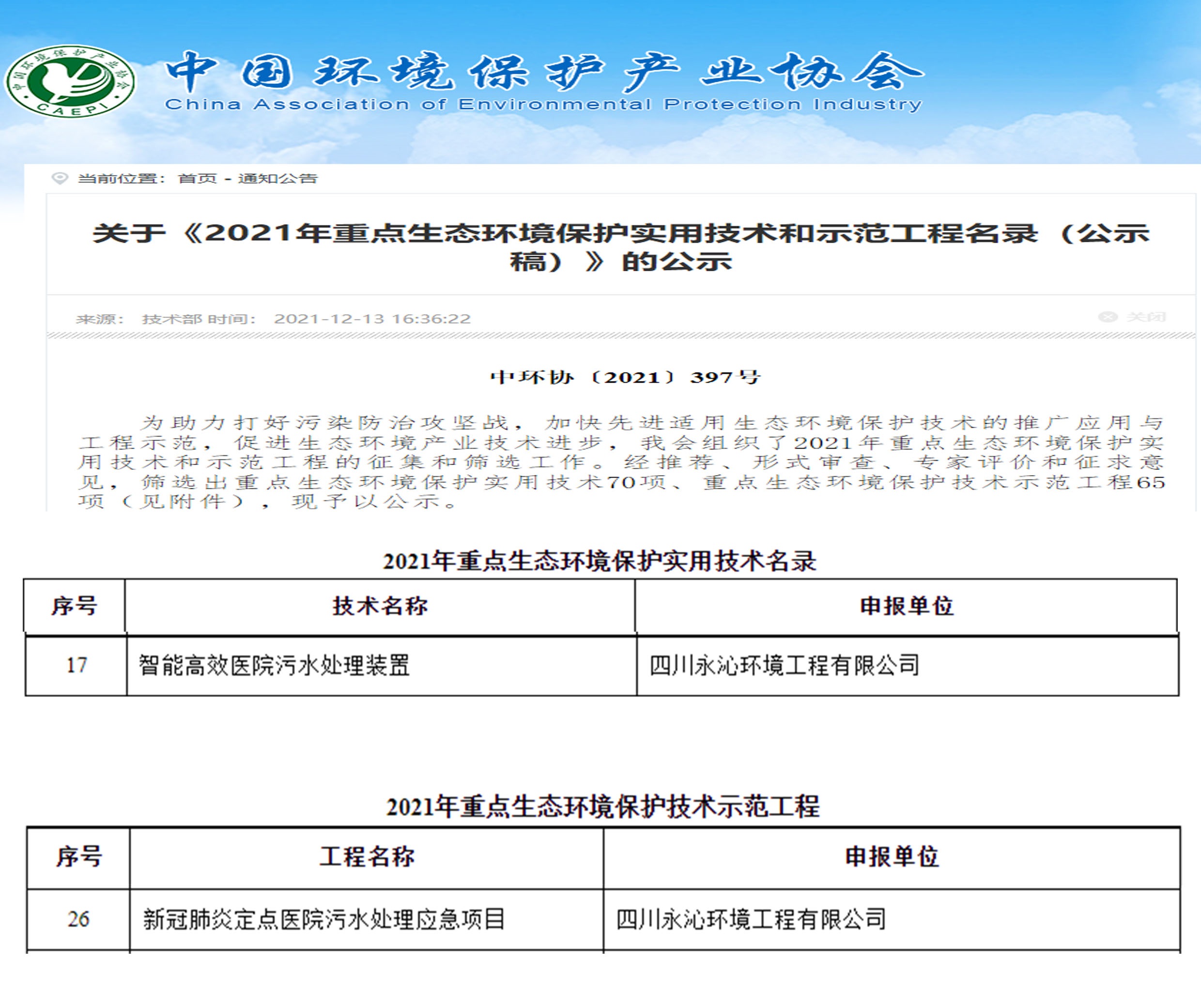Click row number 17 cell
1201x1008 pixels.
point(76,665)
